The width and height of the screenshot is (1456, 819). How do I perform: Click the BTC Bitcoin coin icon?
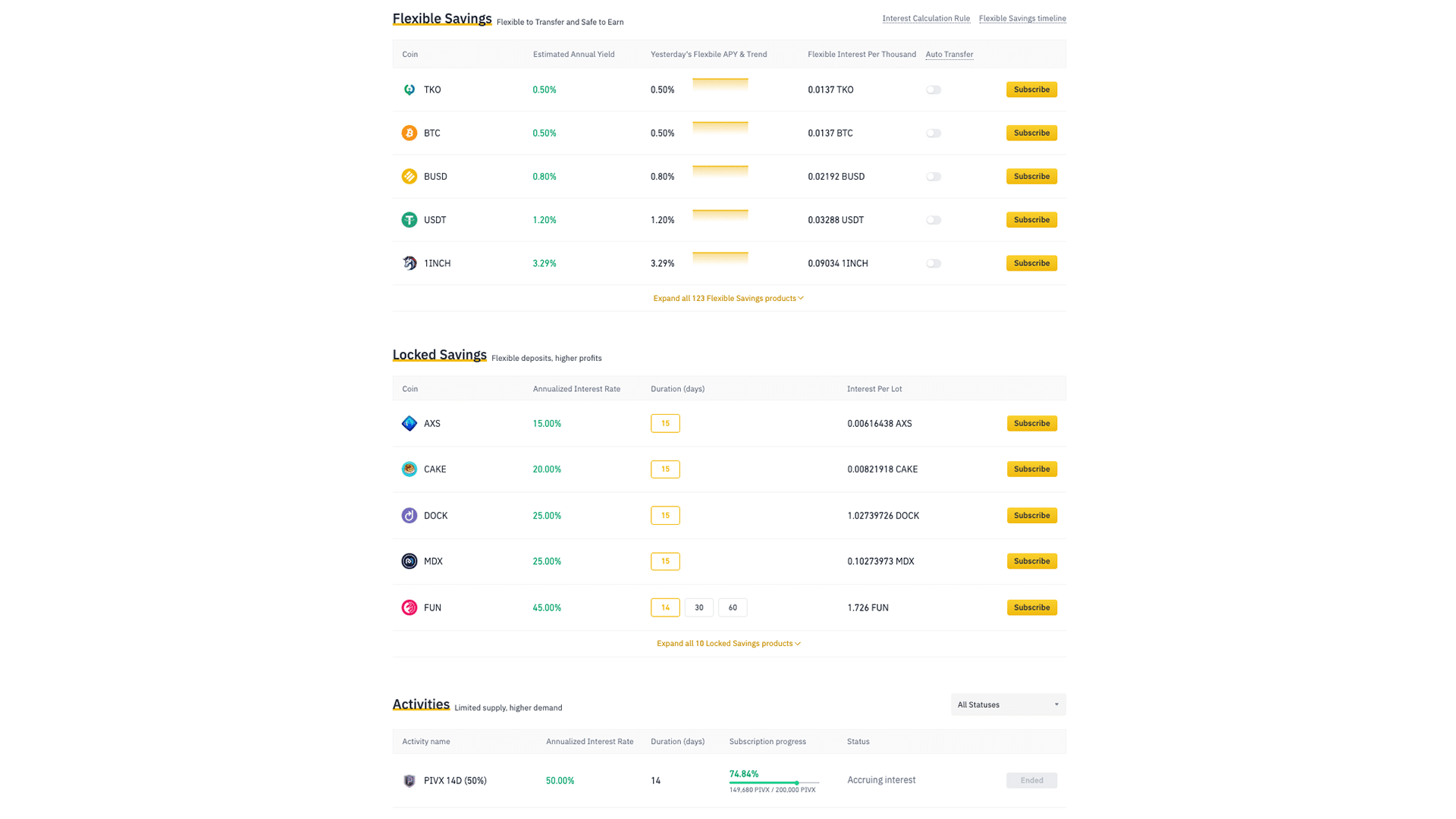tap(409, 133)
